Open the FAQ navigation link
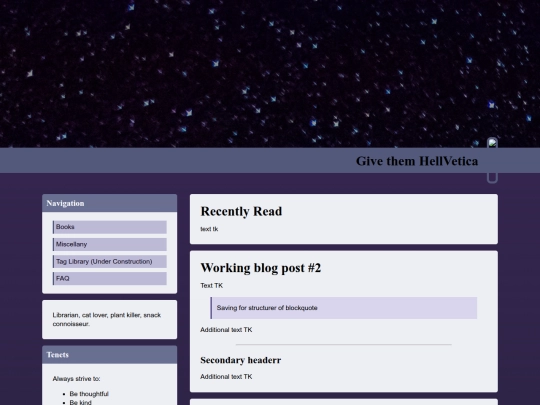Screen dimensions: 540x405 pos(110,278)
